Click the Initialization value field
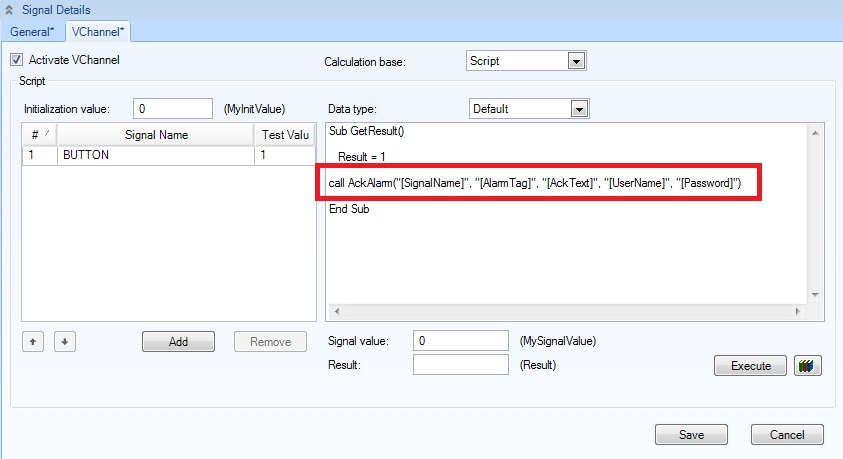The image size is (843, 459). click(x=172, y=109)
